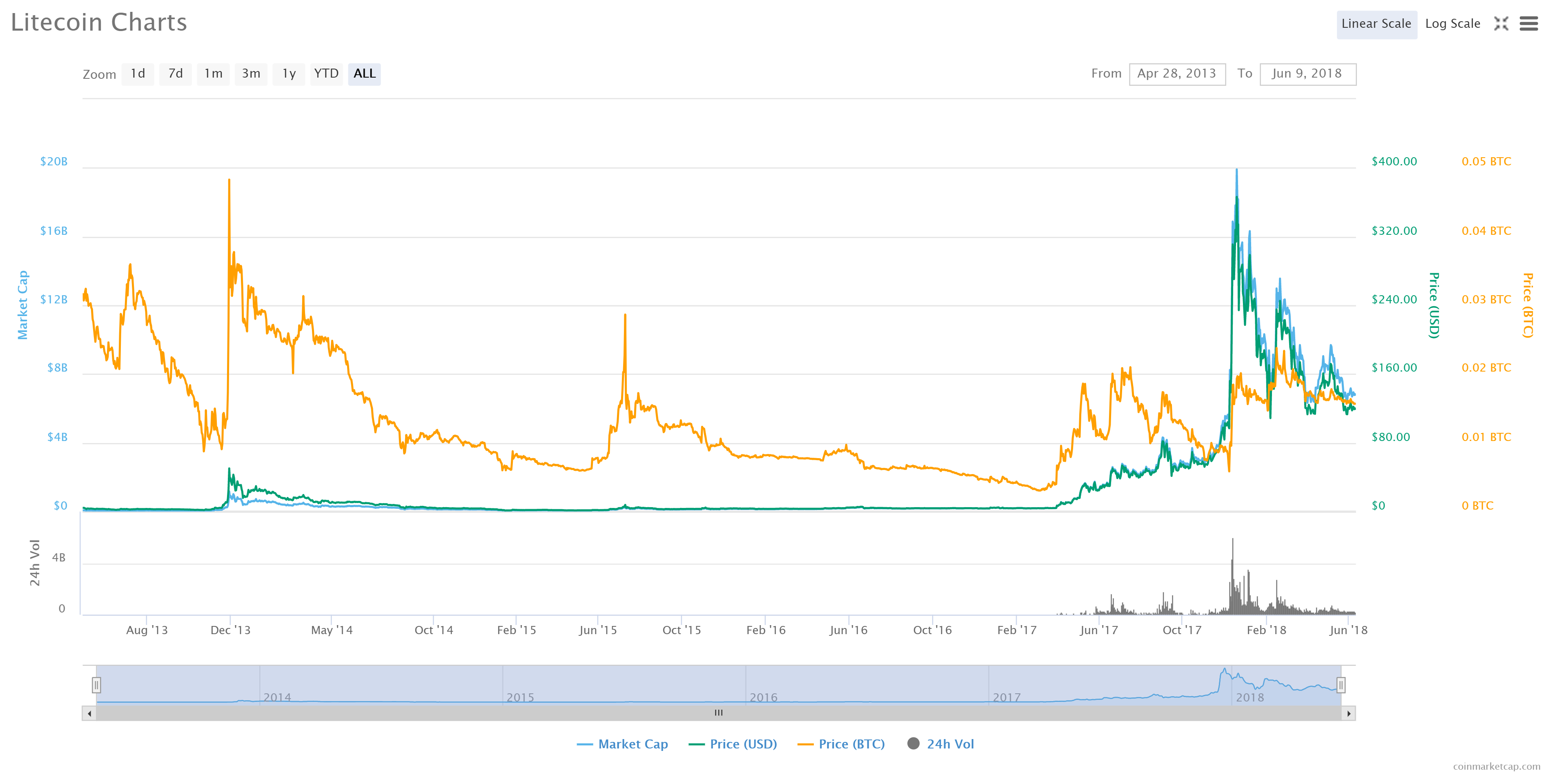Toggle Market Cap series in legend

point(622,744)
